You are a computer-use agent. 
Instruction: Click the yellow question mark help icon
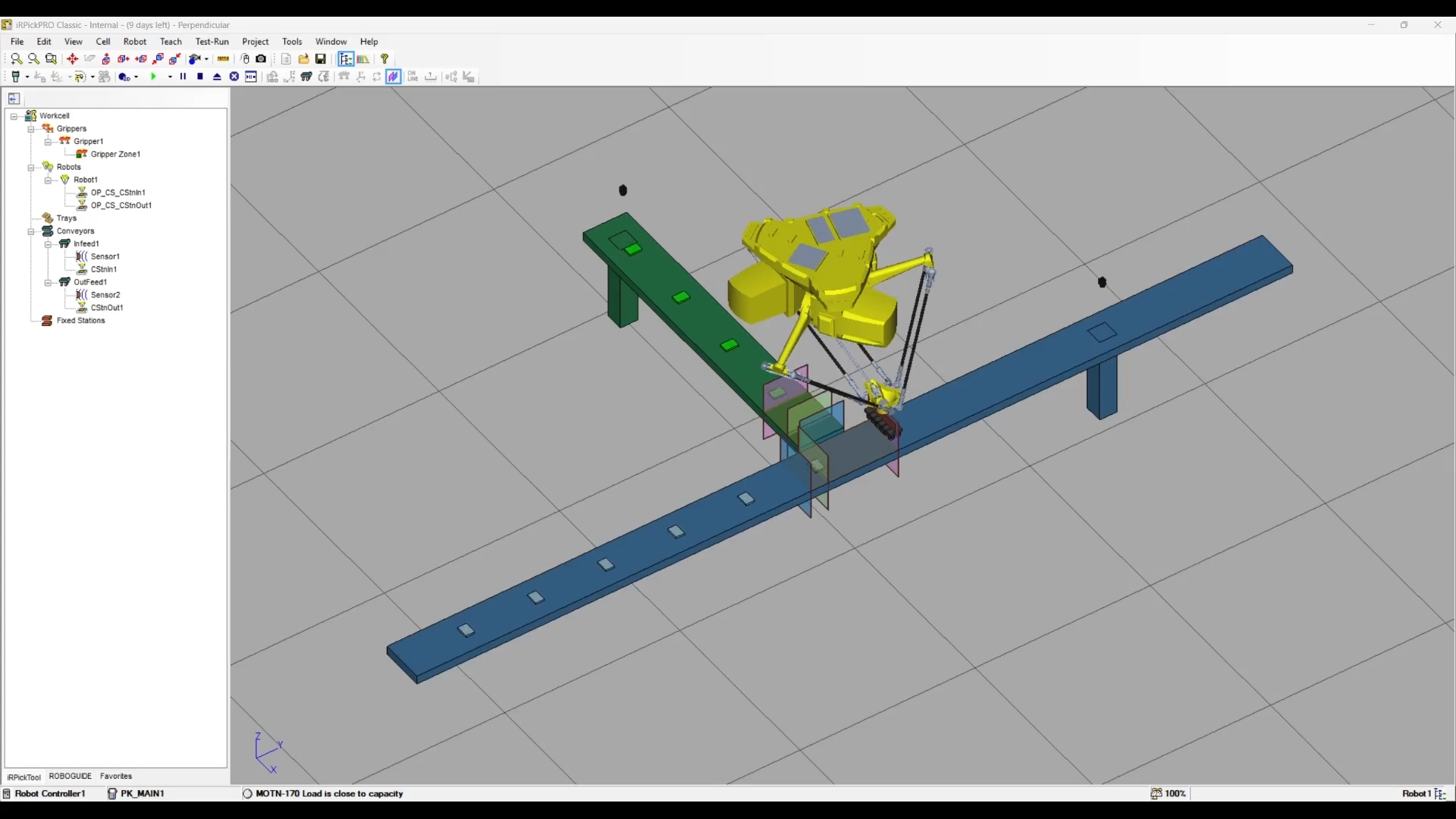point(384,58)
